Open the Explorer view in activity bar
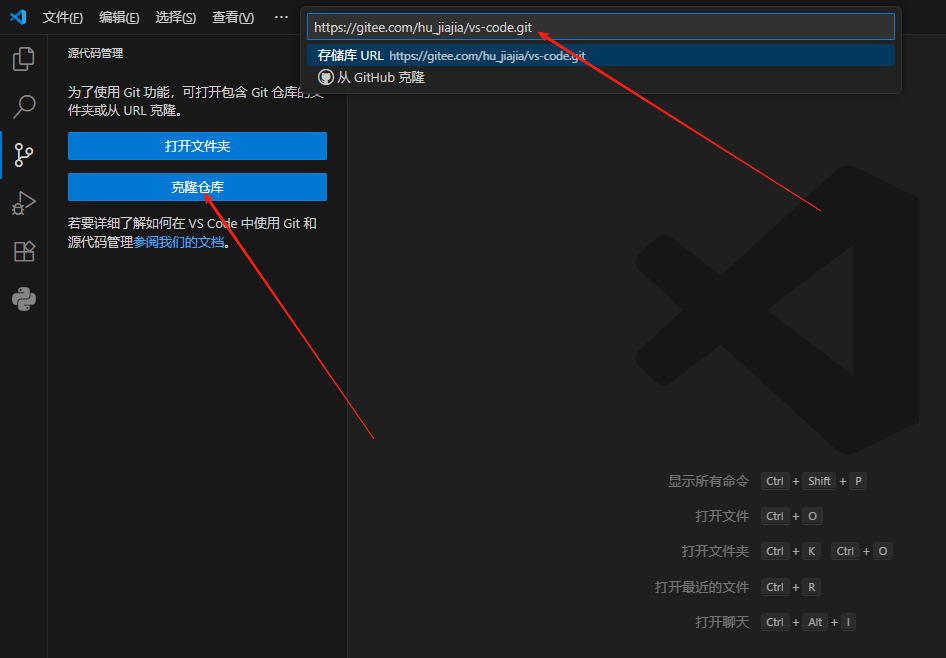This screenshot has height=658, width=946. [x=24, y=59]
